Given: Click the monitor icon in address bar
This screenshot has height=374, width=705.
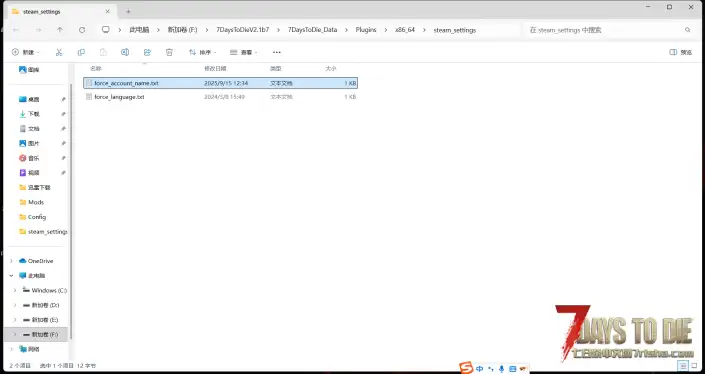Looking at the screenshot, I should click(106, 30).
